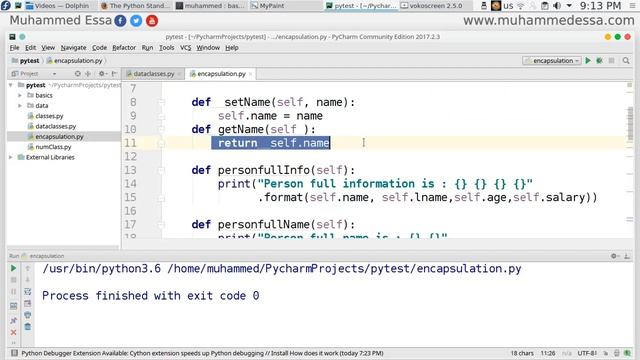Toggle soft-wrap in Run console
Viewport: 640px width, 360px height.
tap(28, 291)
